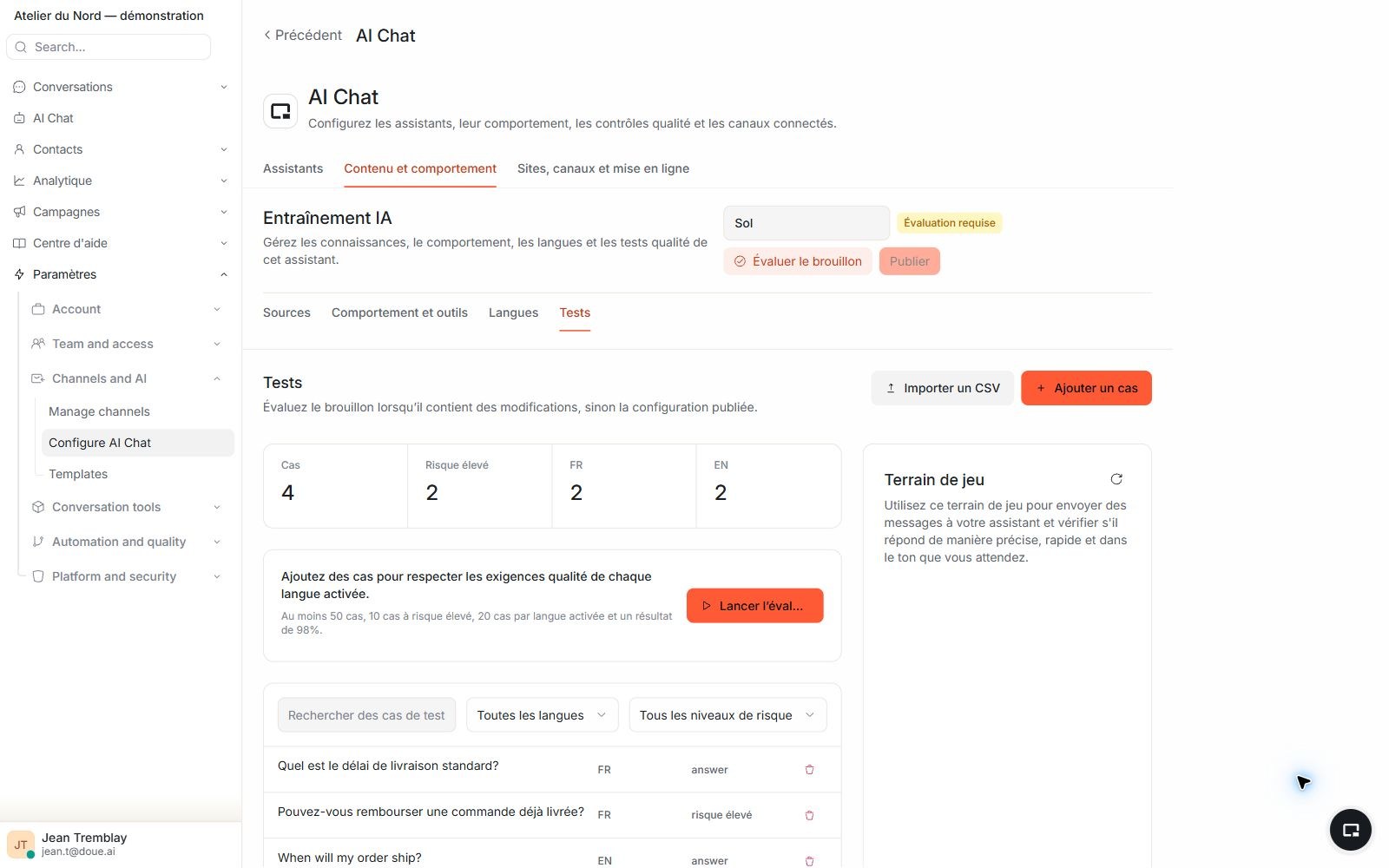This screenshot has width=1389, height=868.
Task: Open Manage channels in sidebar
Action: point(99,411)
